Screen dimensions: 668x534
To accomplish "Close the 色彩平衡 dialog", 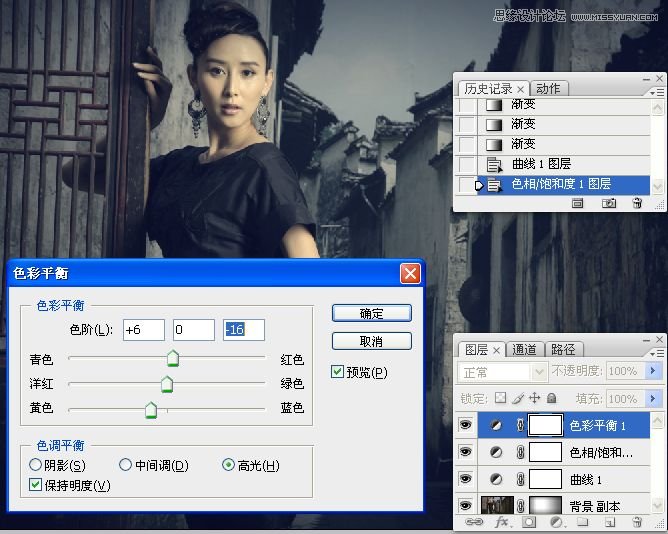I will (x=410, y=273).
